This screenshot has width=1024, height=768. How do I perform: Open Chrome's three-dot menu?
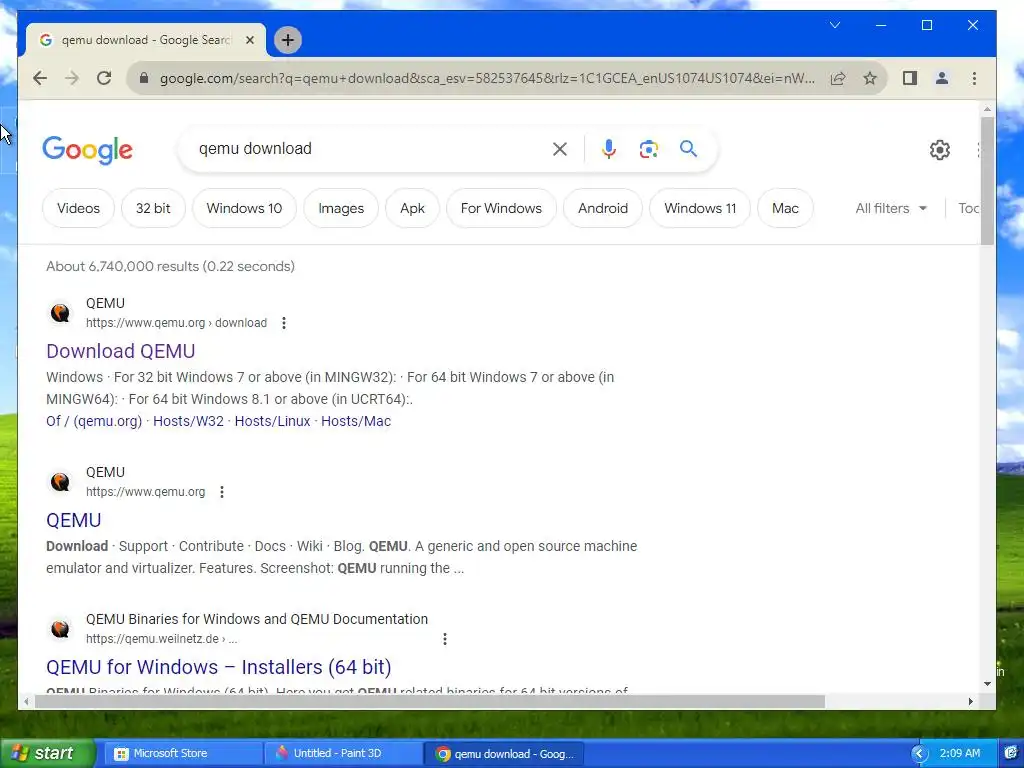point(974,78)
